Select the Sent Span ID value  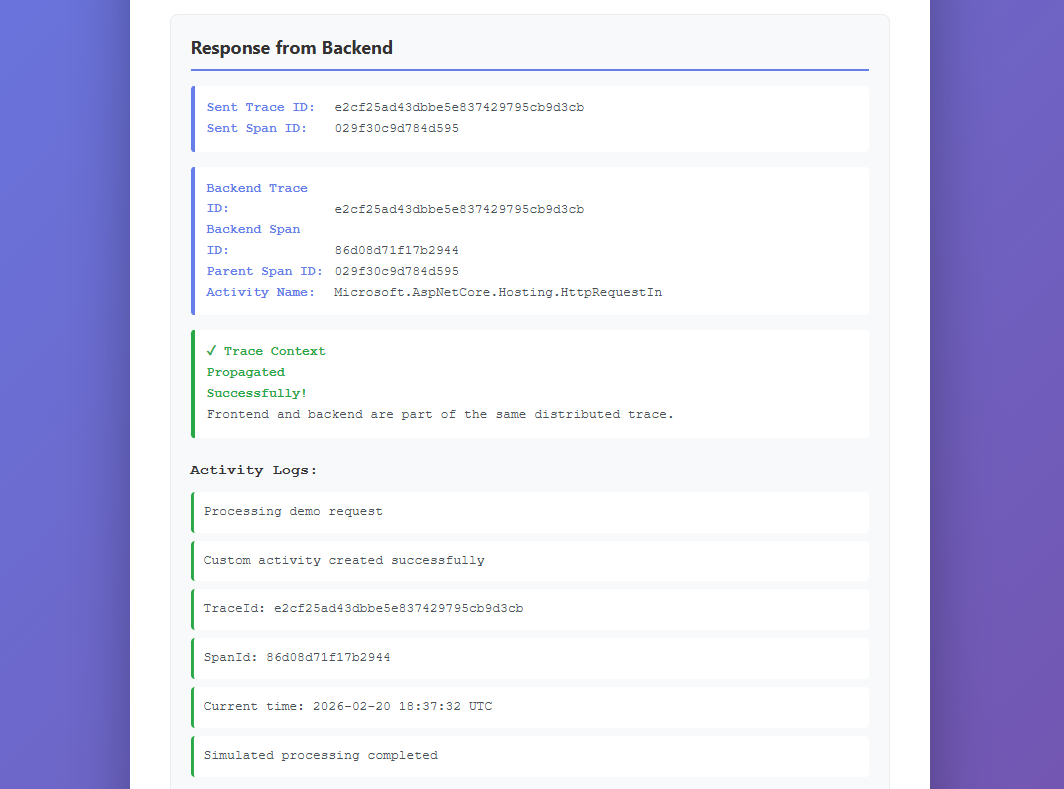pos(397,128)
